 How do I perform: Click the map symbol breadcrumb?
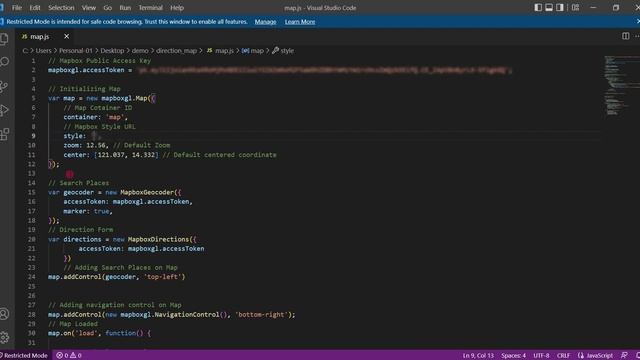pos(253,51)
